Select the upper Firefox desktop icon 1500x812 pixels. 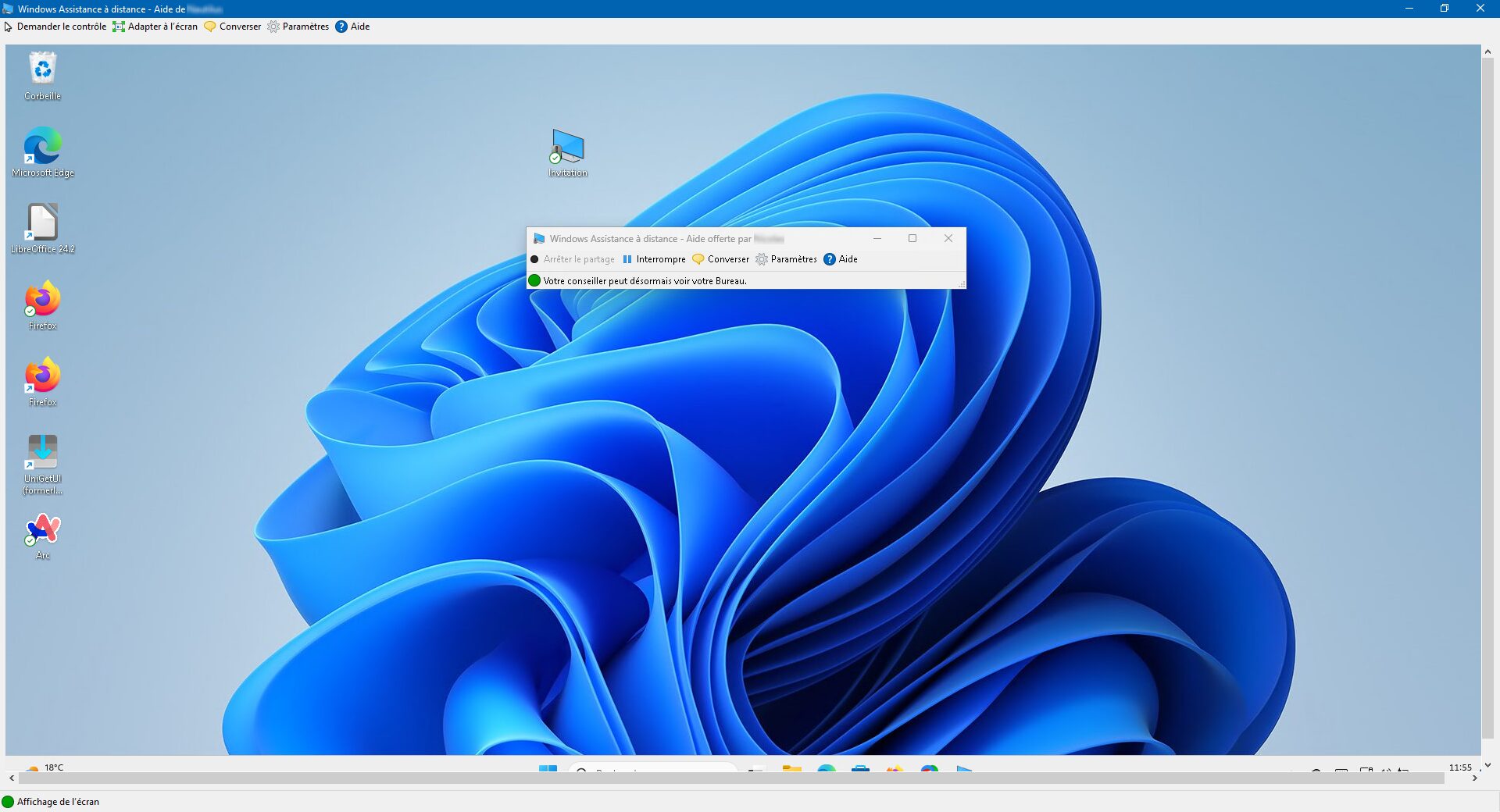43,305
